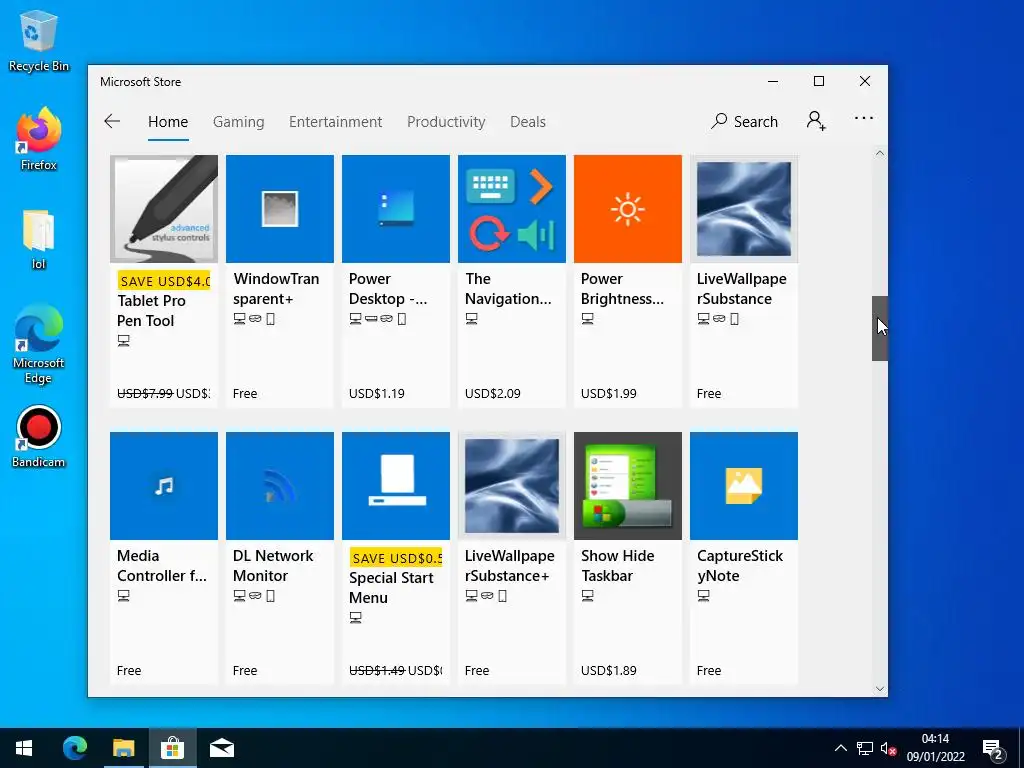
Task: Click the Tablet Pro Pen Tool title
Action: (152, 311)
